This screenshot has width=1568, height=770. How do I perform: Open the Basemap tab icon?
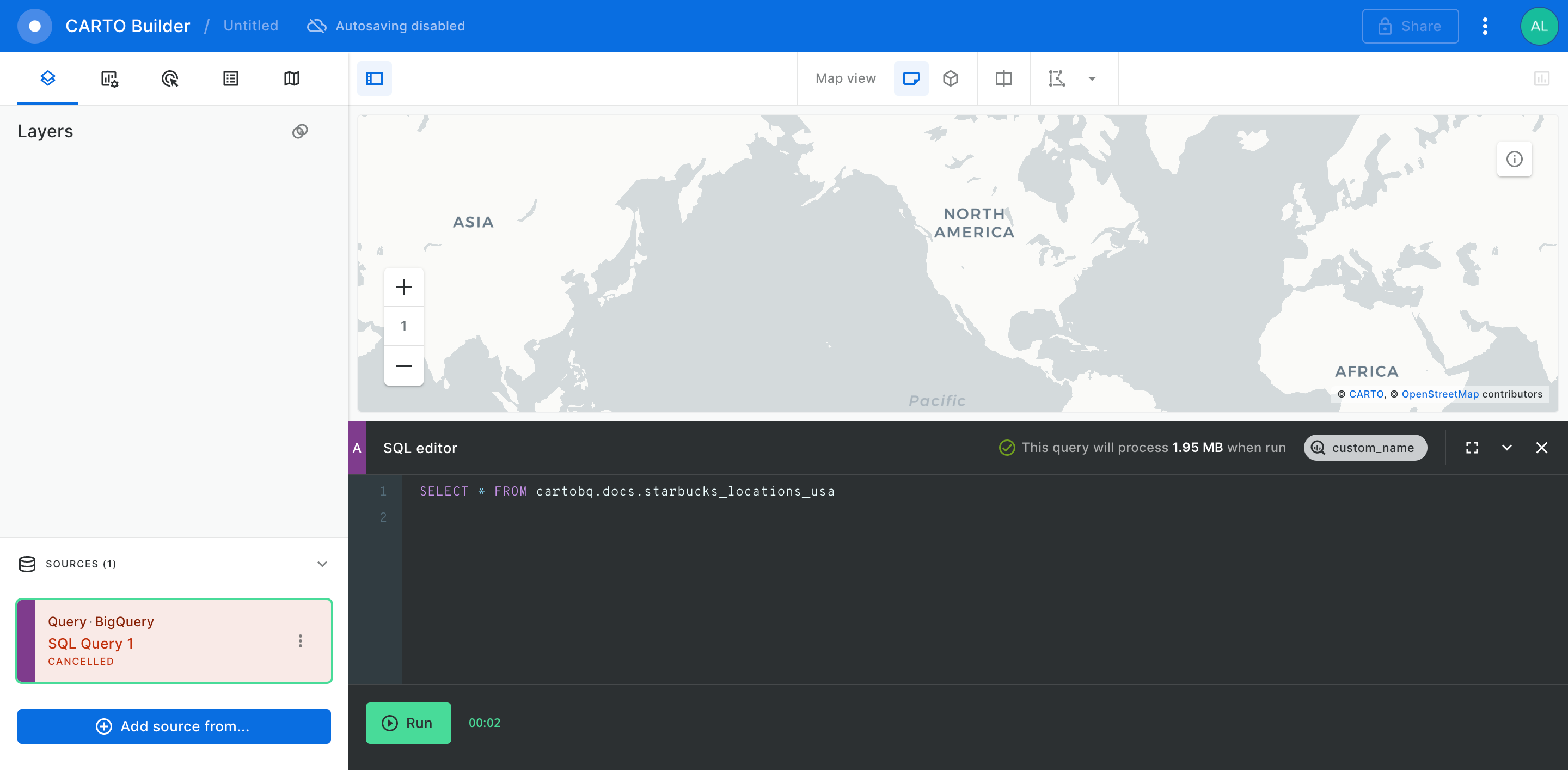pos(292,78)
